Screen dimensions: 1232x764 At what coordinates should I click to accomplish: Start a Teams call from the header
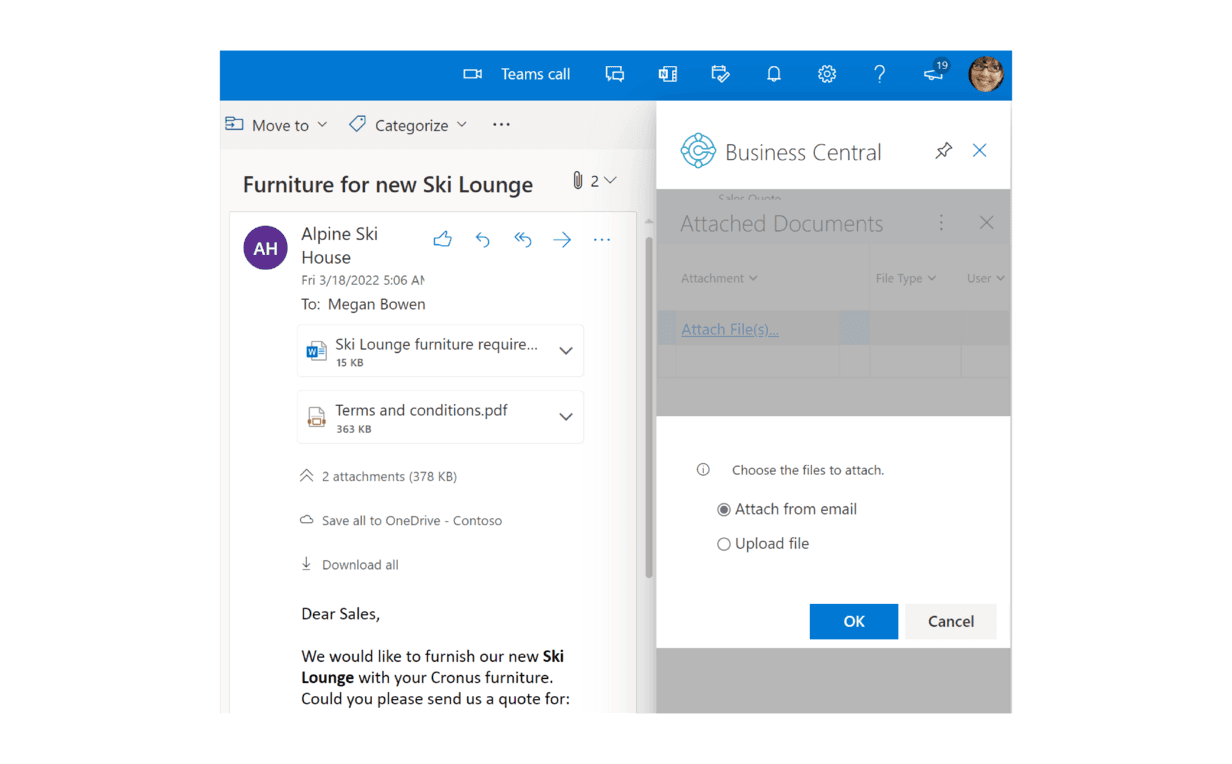click(x=517, y=74)
